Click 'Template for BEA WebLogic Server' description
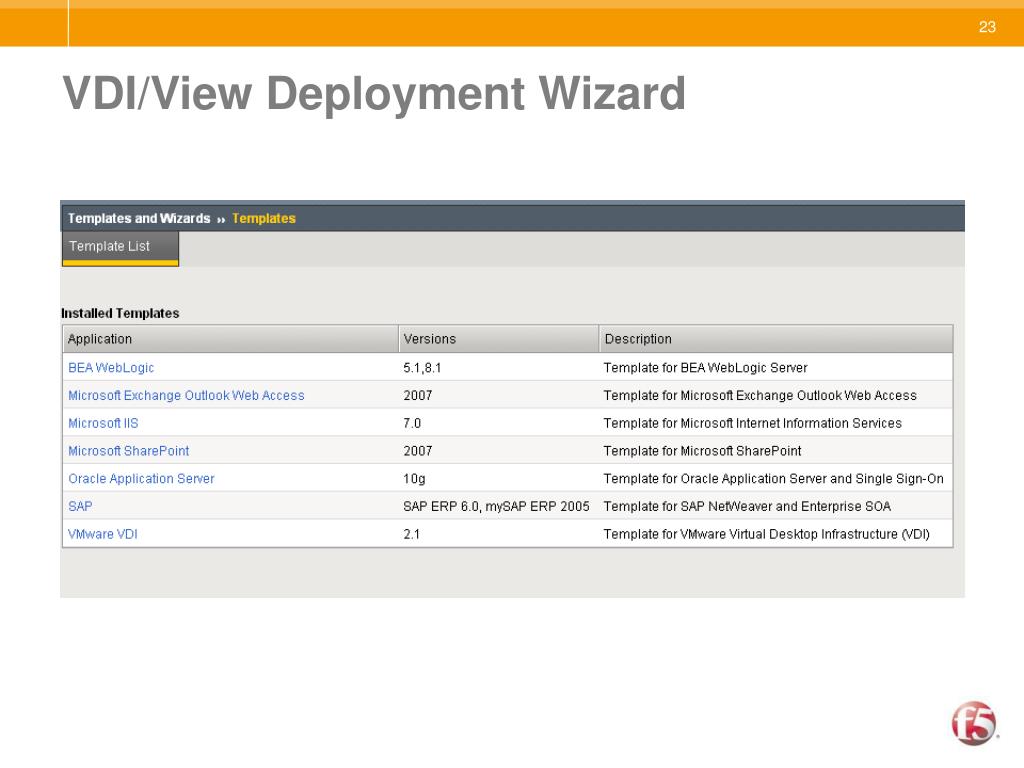This screenshot has height=768, width=1024. tap(705, 368)
